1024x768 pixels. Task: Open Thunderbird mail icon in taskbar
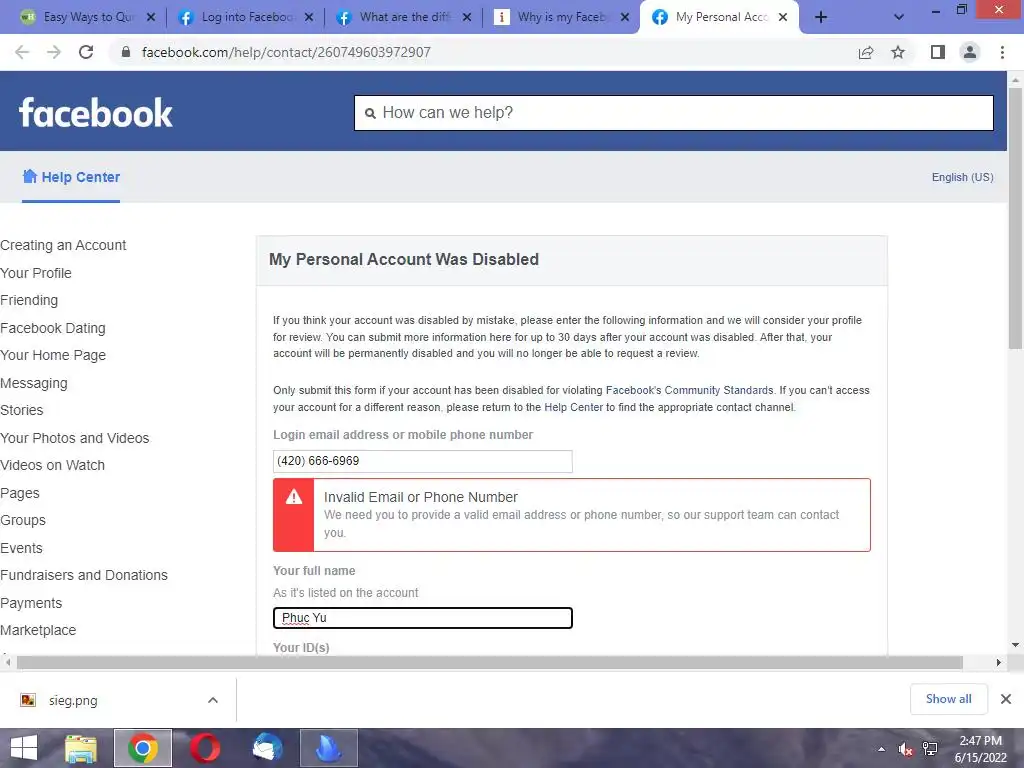point(267,748)
